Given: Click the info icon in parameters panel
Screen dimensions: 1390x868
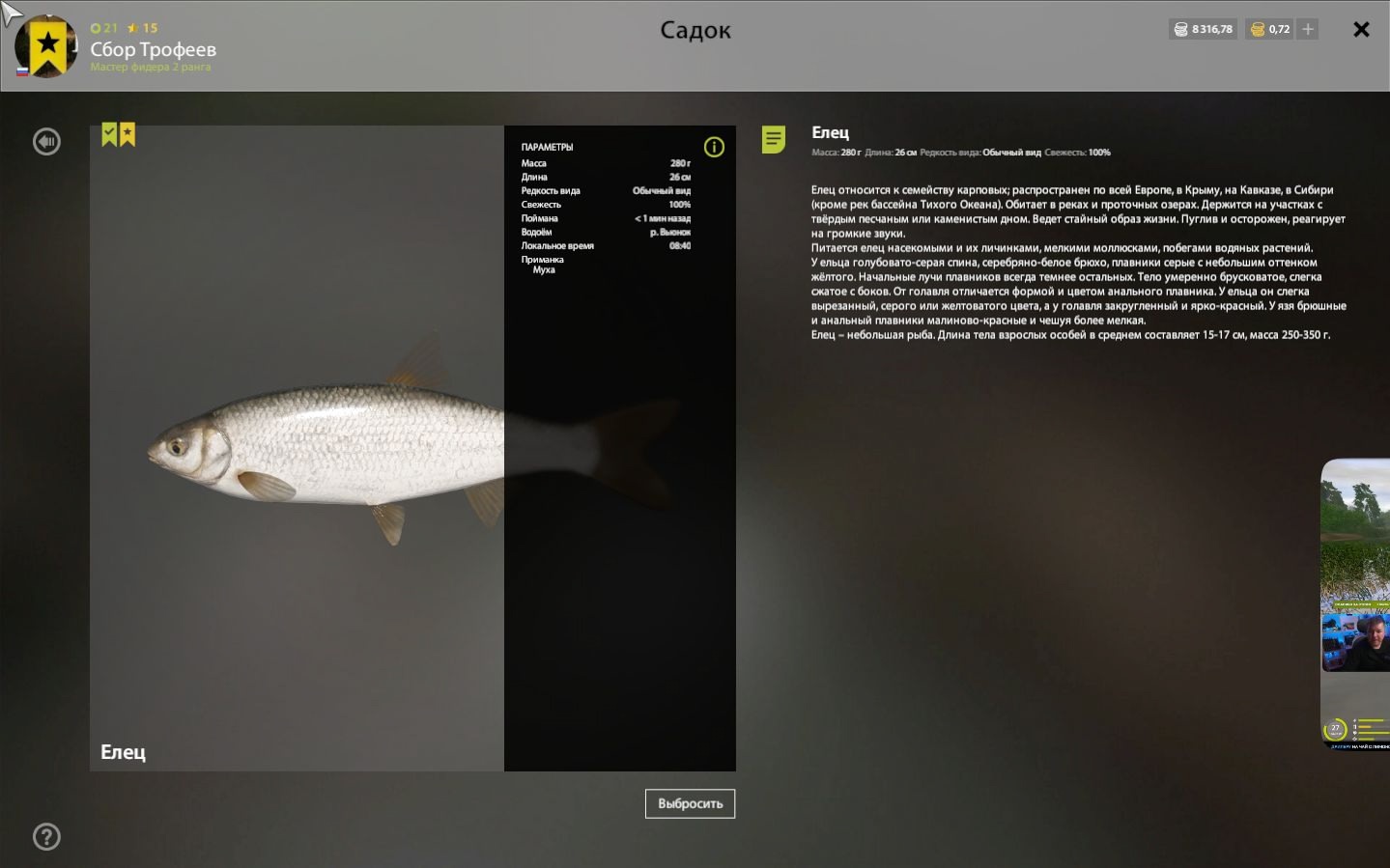Looking at the screenshot, I should point(714,147).
